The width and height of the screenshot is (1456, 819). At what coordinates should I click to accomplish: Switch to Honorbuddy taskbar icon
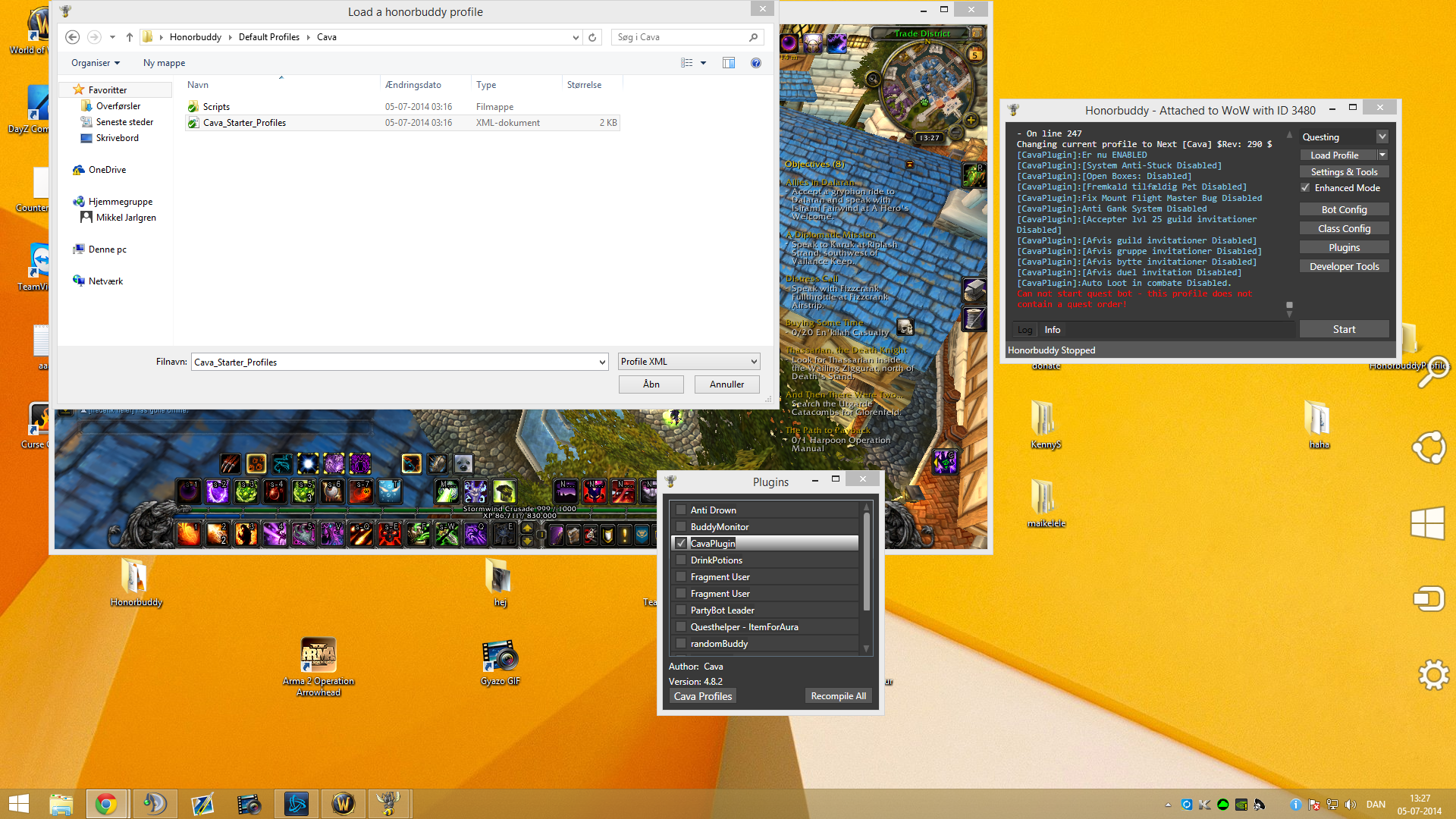pyautogui.click(x=389, y=804)
